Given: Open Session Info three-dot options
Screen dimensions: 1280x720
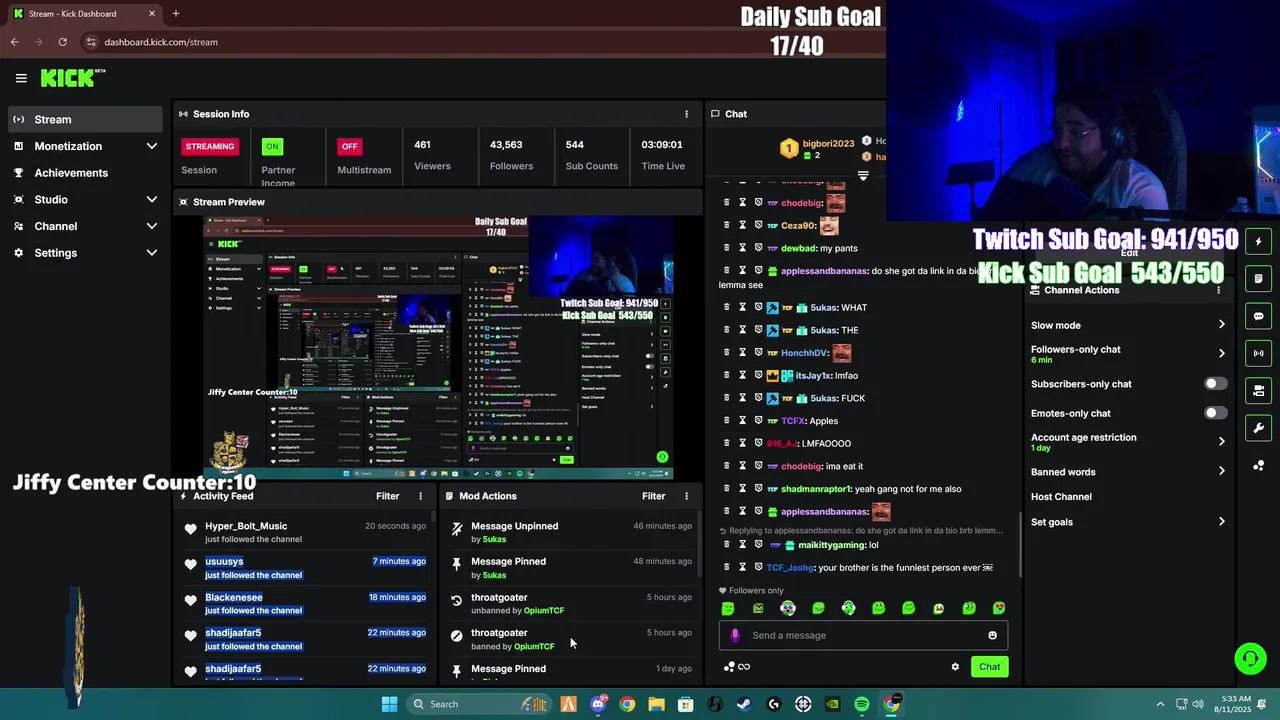Looking at the screenshot, I should [686, 114].
